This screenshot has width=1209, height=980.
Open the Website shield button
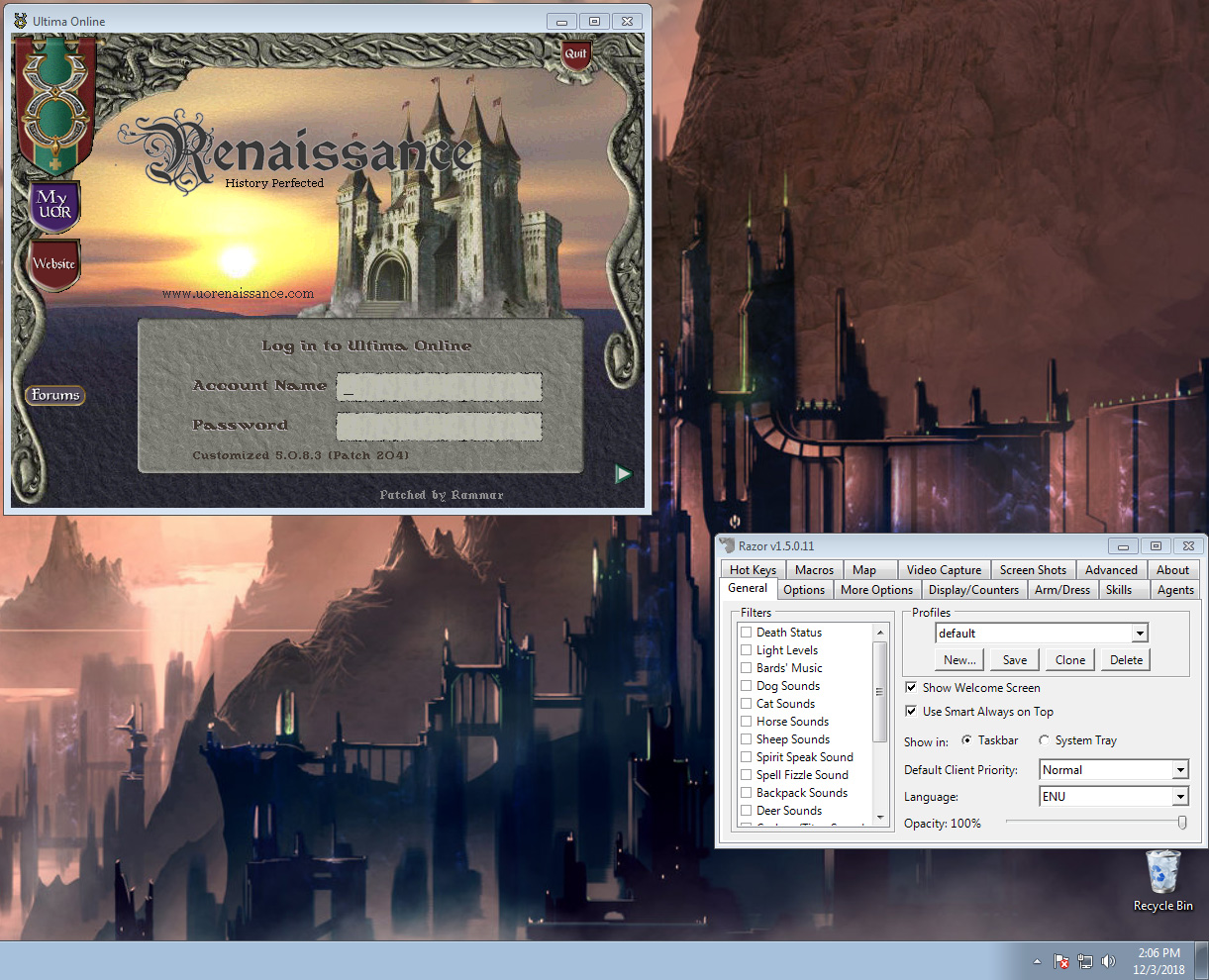[x=53, y=265]
